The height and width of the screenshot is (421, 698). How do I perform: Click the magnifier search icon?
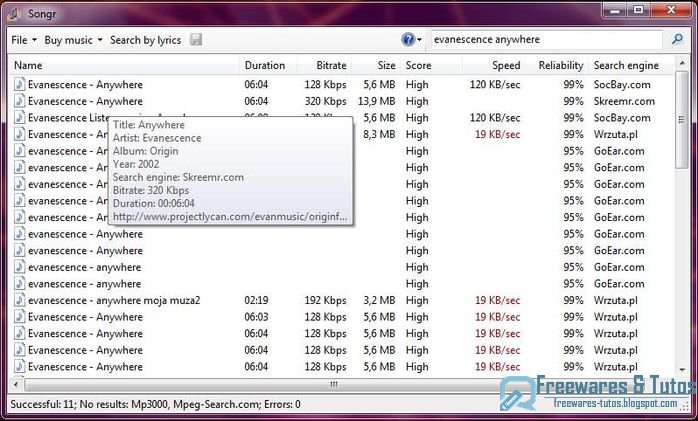(x=677, y=39)
